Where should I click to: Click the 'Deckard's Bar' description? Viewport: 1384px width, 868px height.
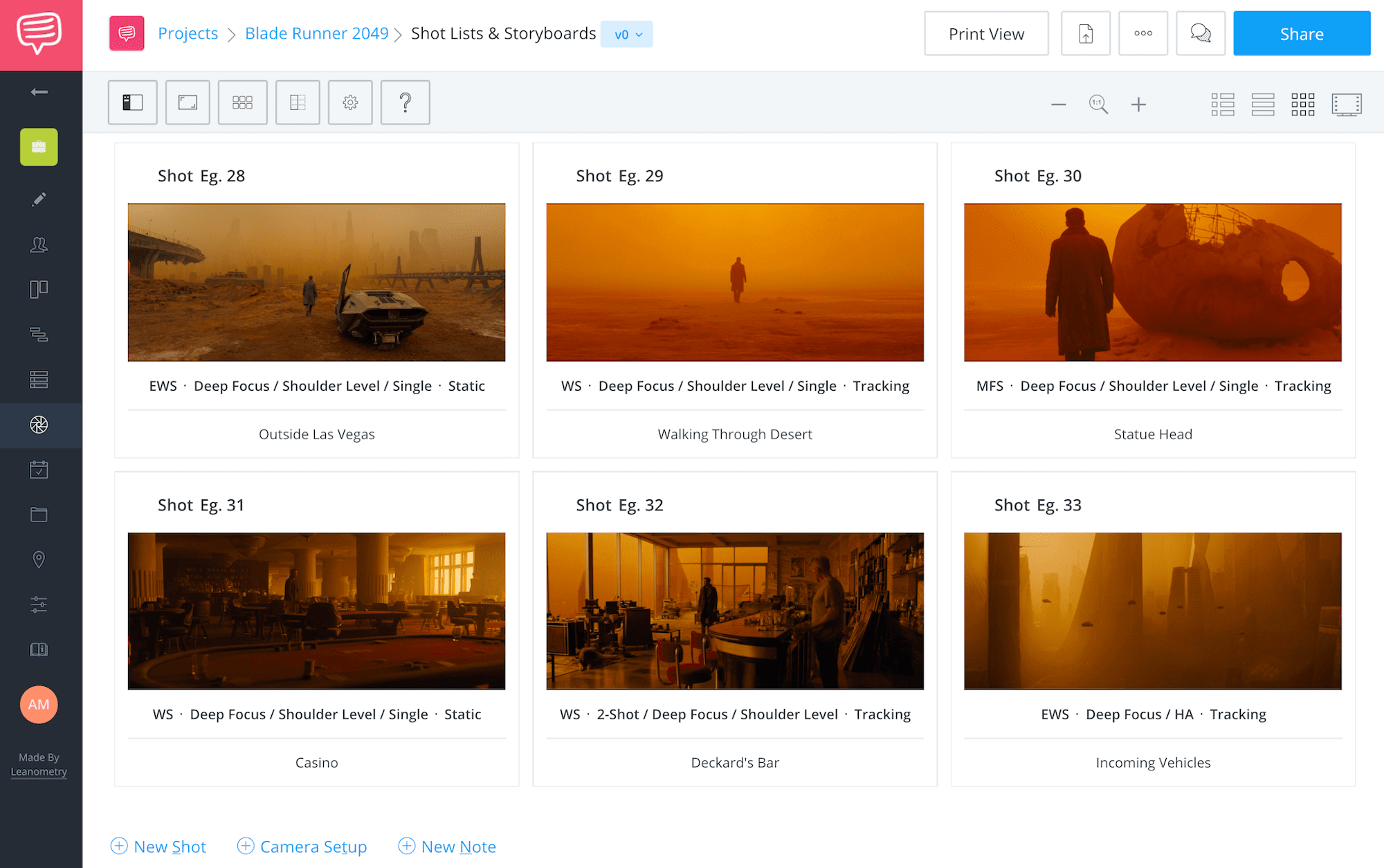tap(735, 763)
